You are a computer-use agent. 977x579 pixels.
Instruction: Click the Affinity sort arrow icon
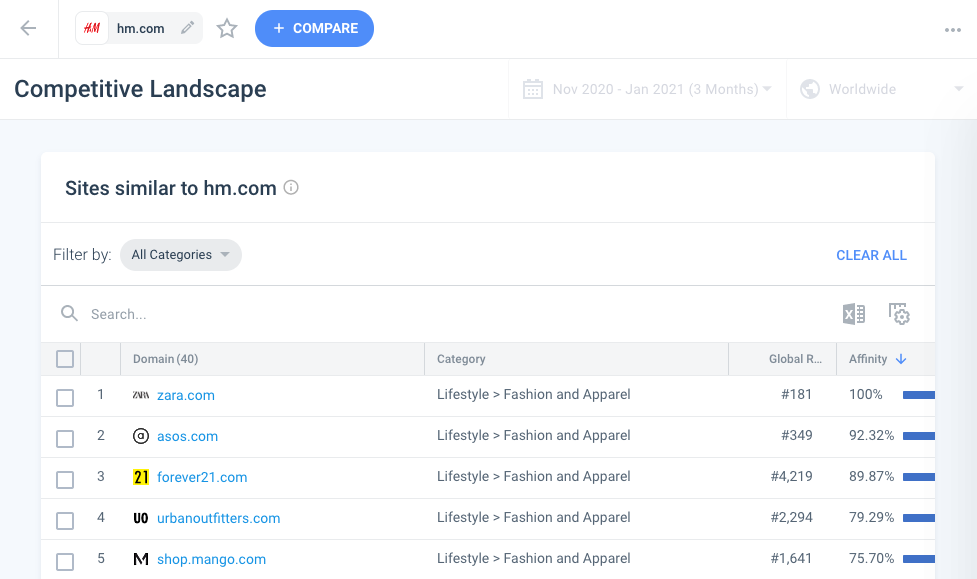[x=901, y=359]
